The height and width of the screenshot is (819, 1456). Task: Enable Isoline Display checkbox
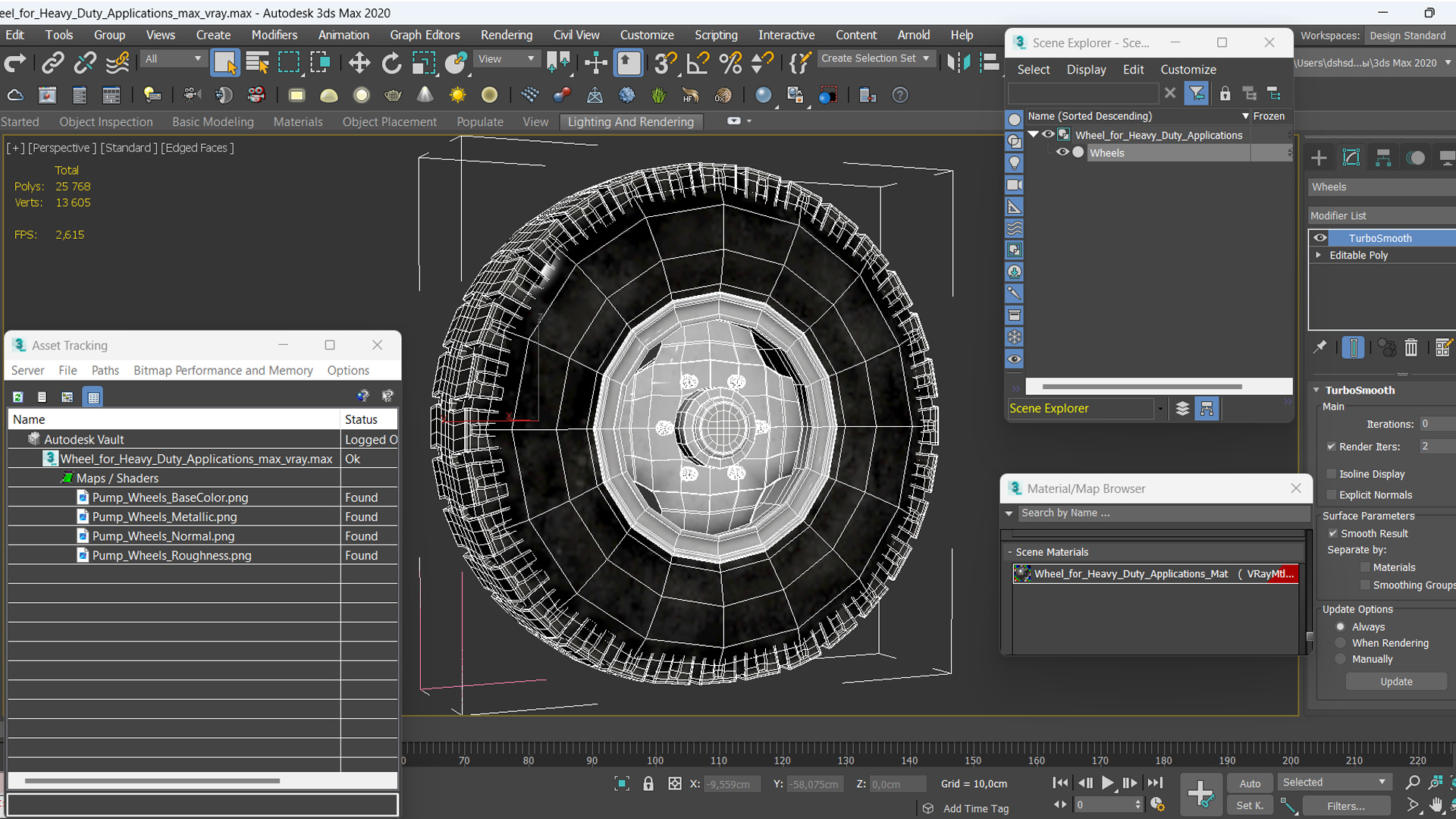[x=1332, y=474]
